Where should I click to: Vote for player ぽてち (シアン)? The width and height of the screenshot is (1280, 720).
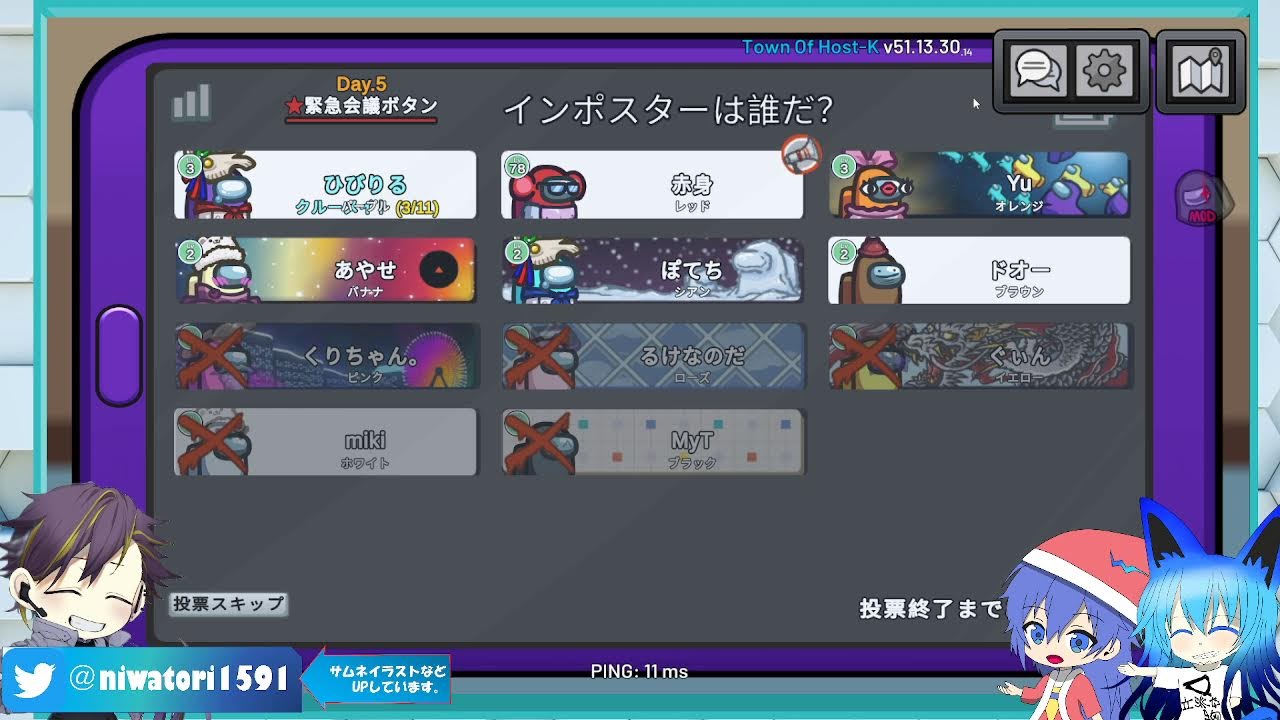coord(652,270)
